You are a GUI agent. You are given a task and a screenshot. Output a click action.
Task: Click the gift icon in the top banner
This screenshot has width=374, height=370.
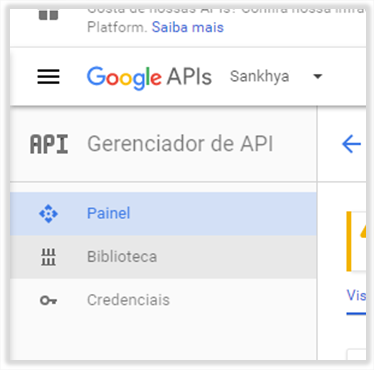pyautogui.click(x=48, y=15)
